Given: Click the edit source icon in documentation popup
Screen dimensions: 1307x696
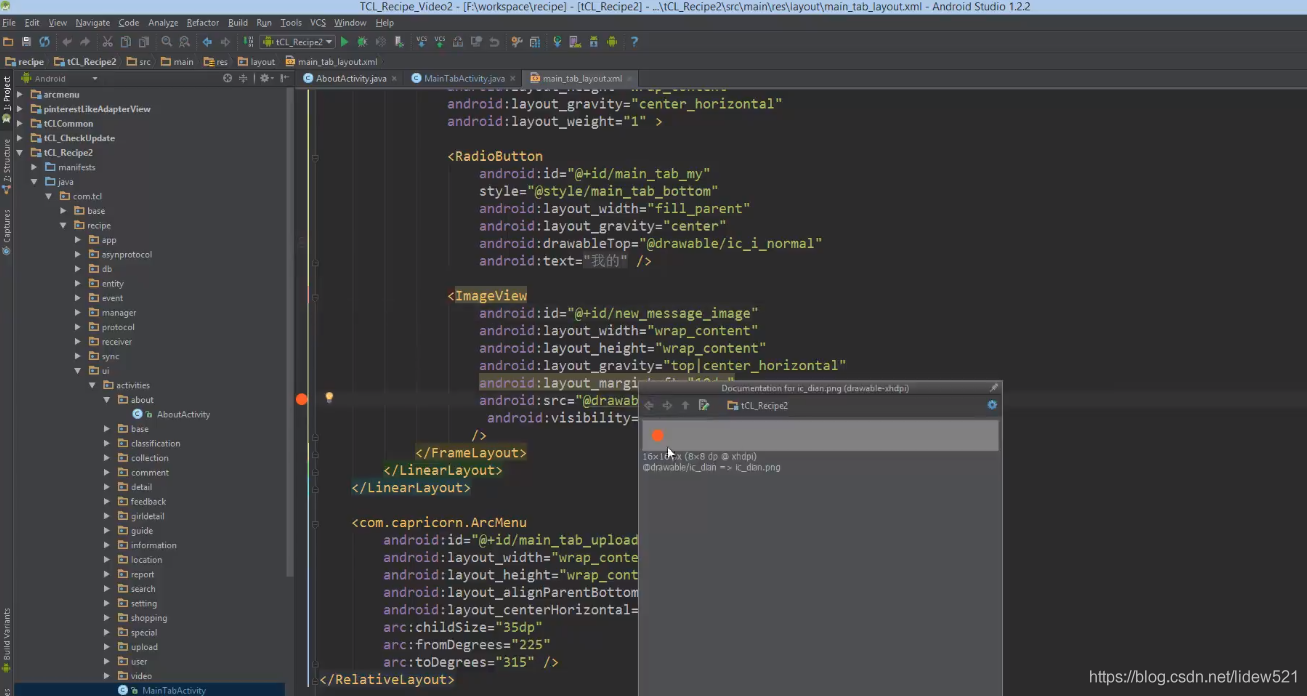Looking at the screenshot, I should [704, 405].
